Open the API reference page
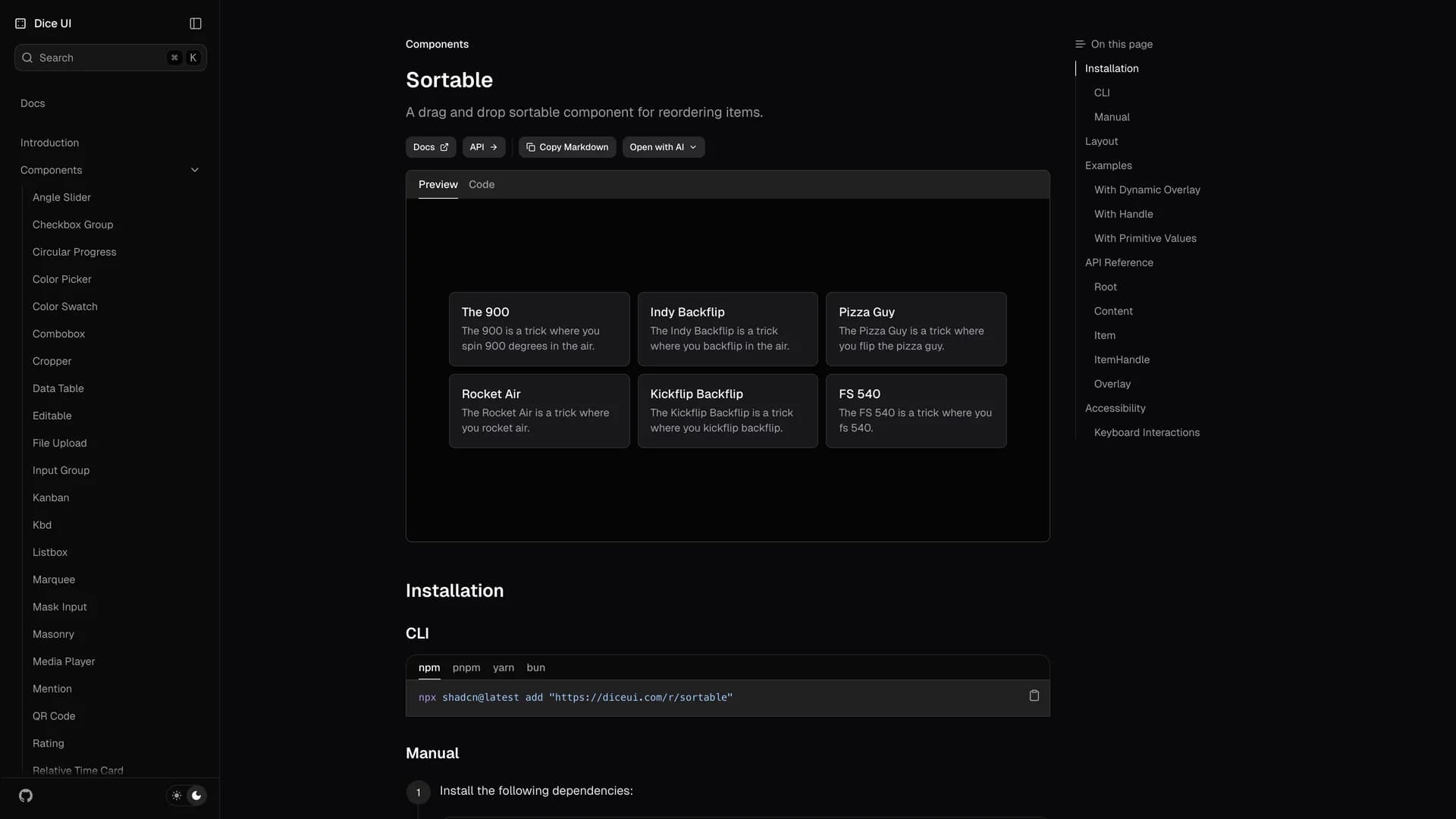The width and height of the screenshot is (1456, 819). click(484, 147)
